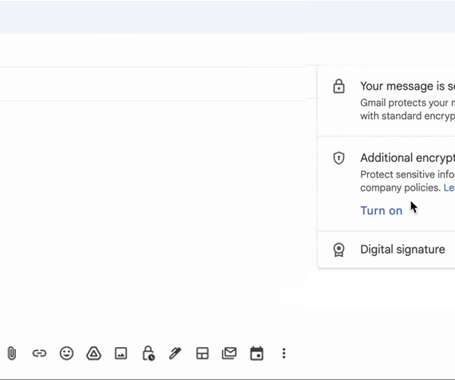Viewport: 455px width, 380px height.
Task: Click the 'Your message is' heading text
Action: tap(403, 86)
